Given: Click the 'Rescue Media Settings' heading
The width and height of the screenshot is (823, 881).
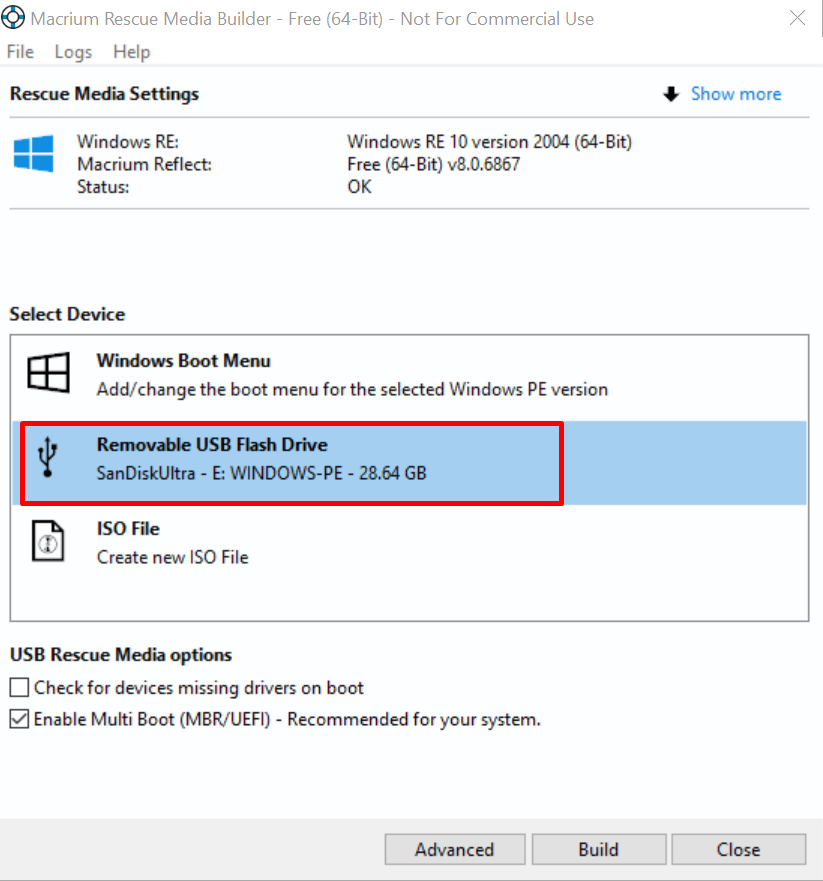Looking at the screenshot, I should click(104, 94).
